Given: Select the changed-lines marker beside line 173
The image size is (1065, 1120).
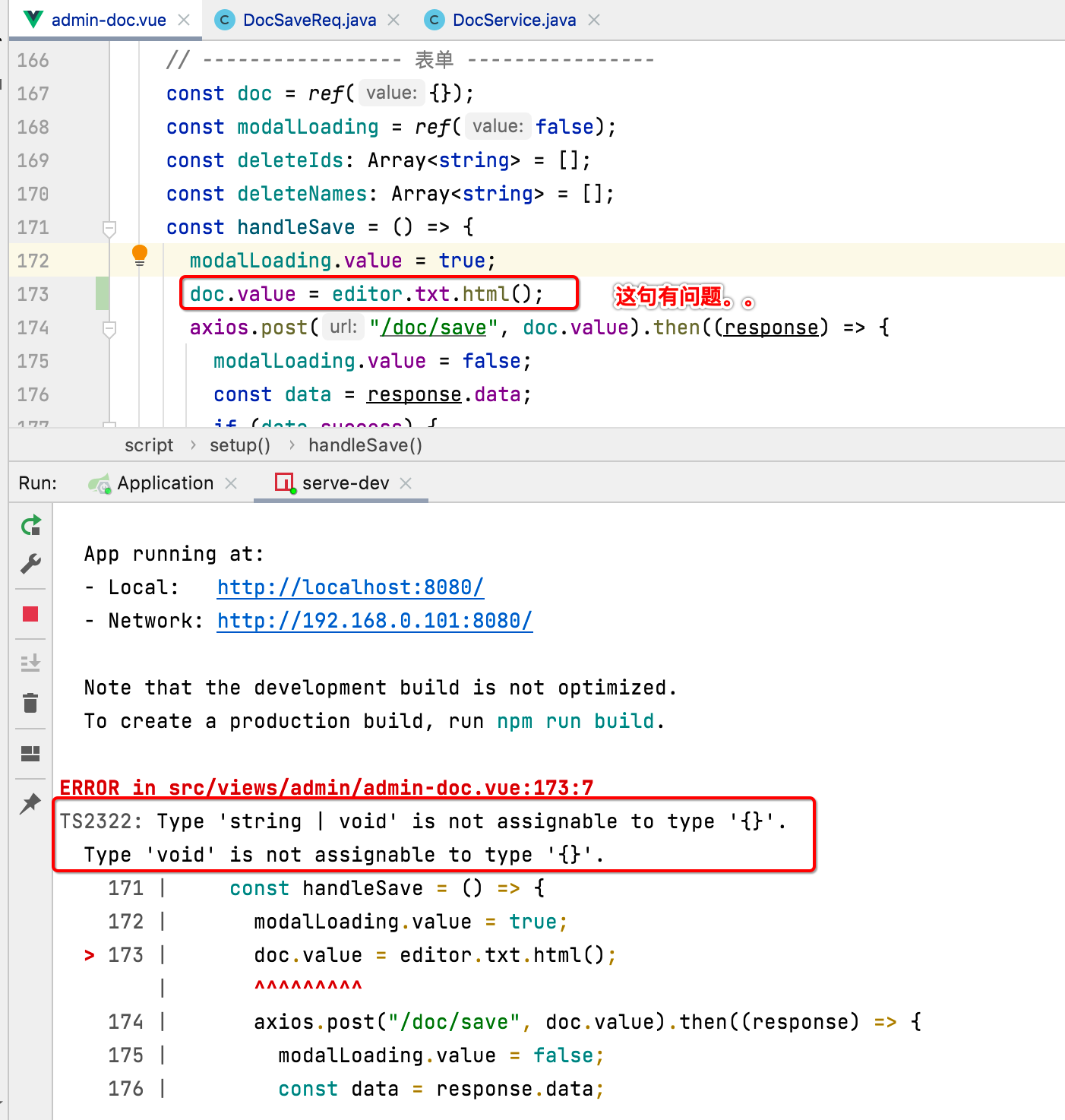Looking at the screenshot, I should tap(103, 293).
